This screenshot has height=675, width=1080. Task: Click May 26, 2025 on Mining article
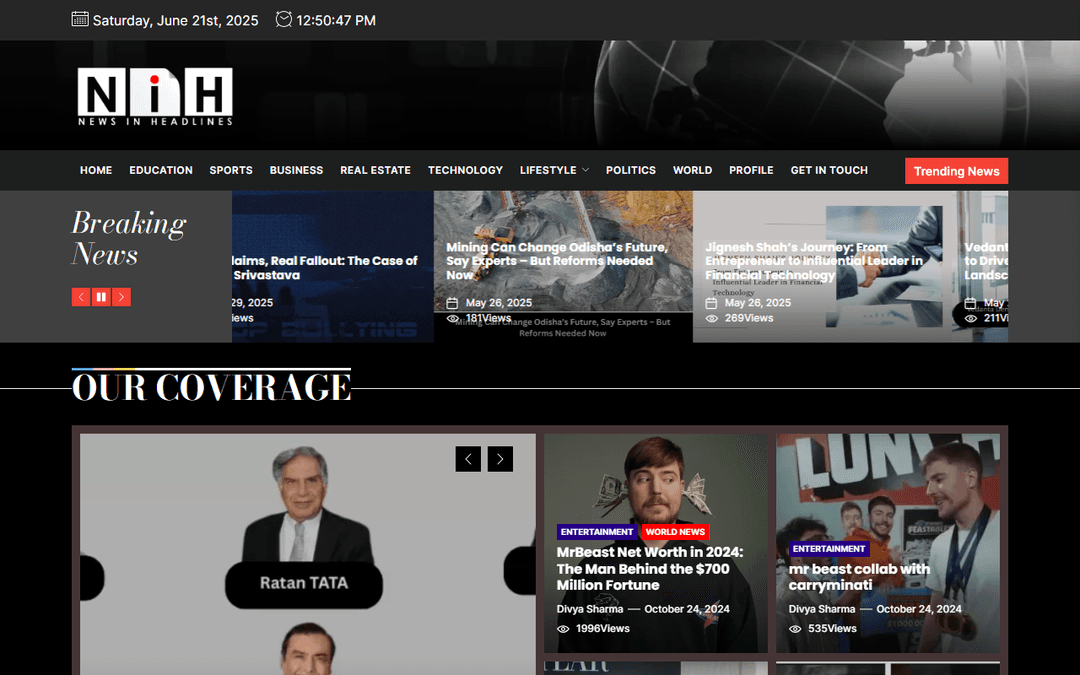(499, 303)
